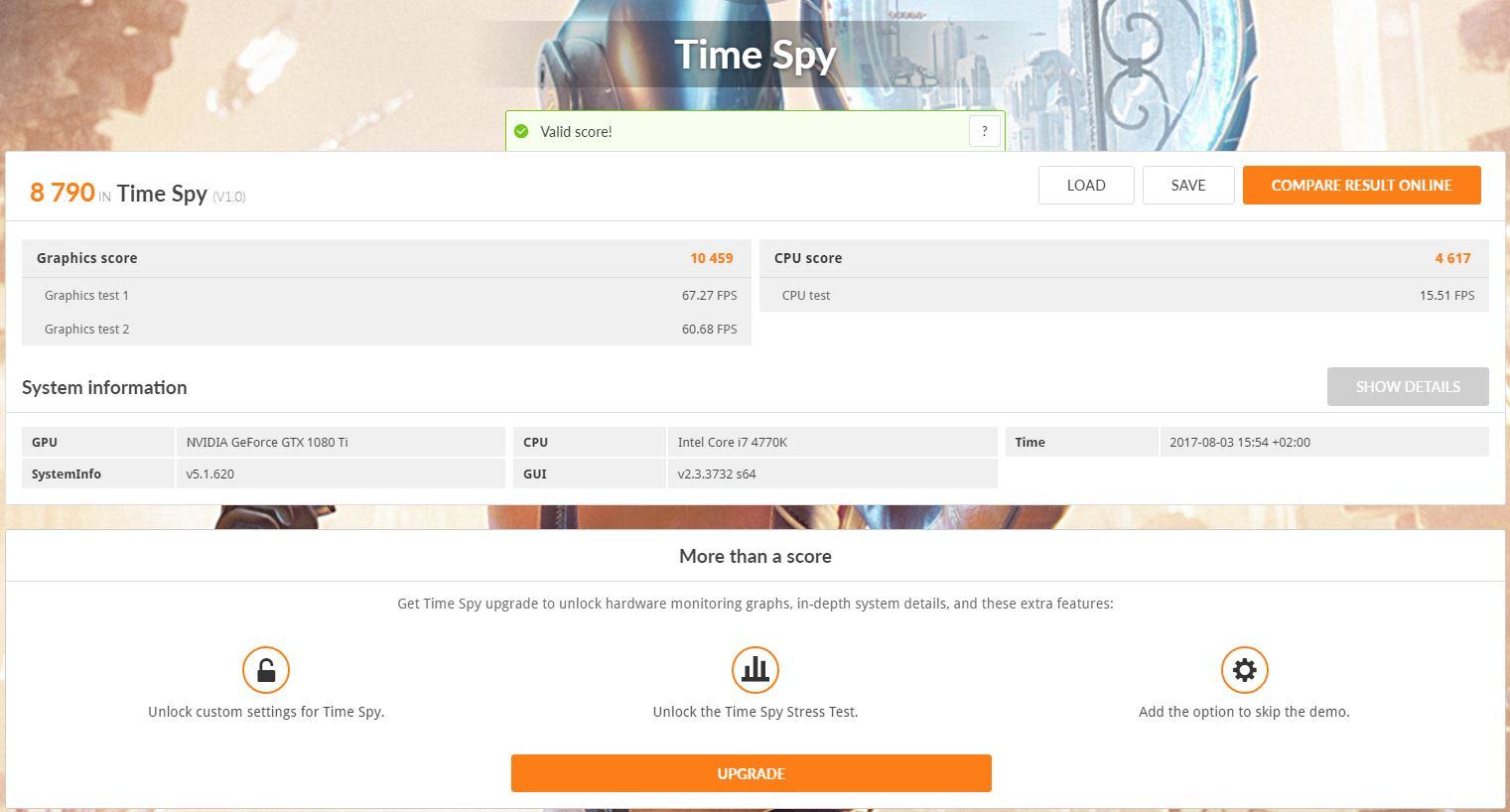Expand system information with SHOW DETAILS
The image size is (1510, 812).
pos(1408,387)
